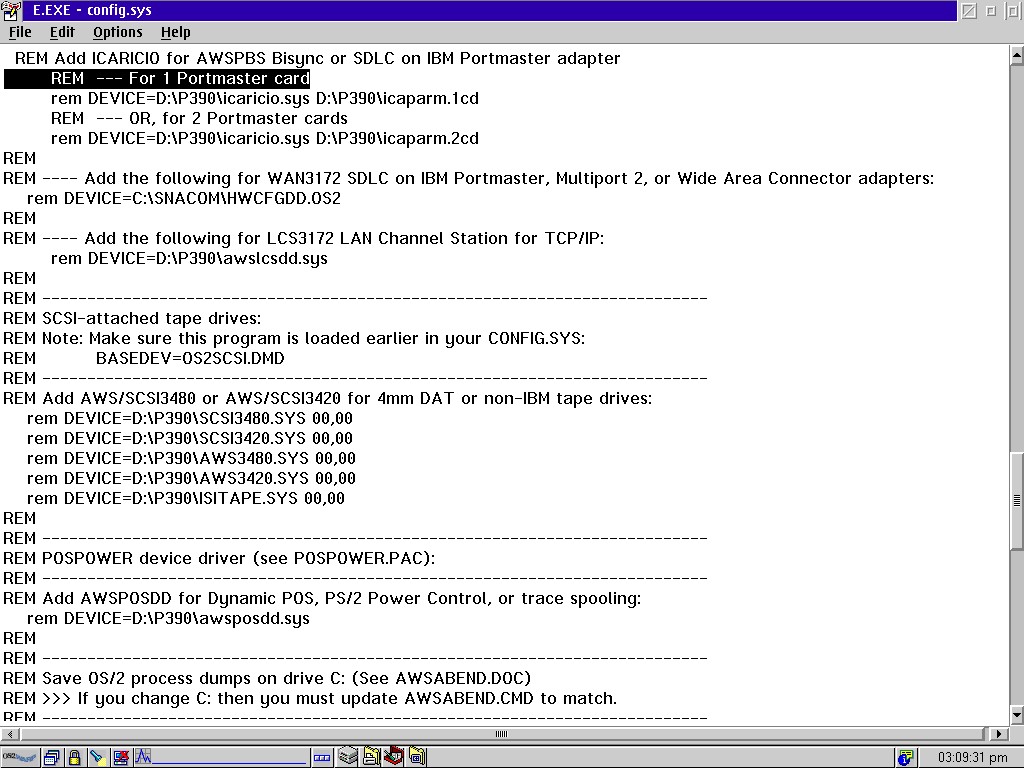Open the Window List icon in WarpCenter
The image size is (1024, 768).
click(x=52, y=758)
